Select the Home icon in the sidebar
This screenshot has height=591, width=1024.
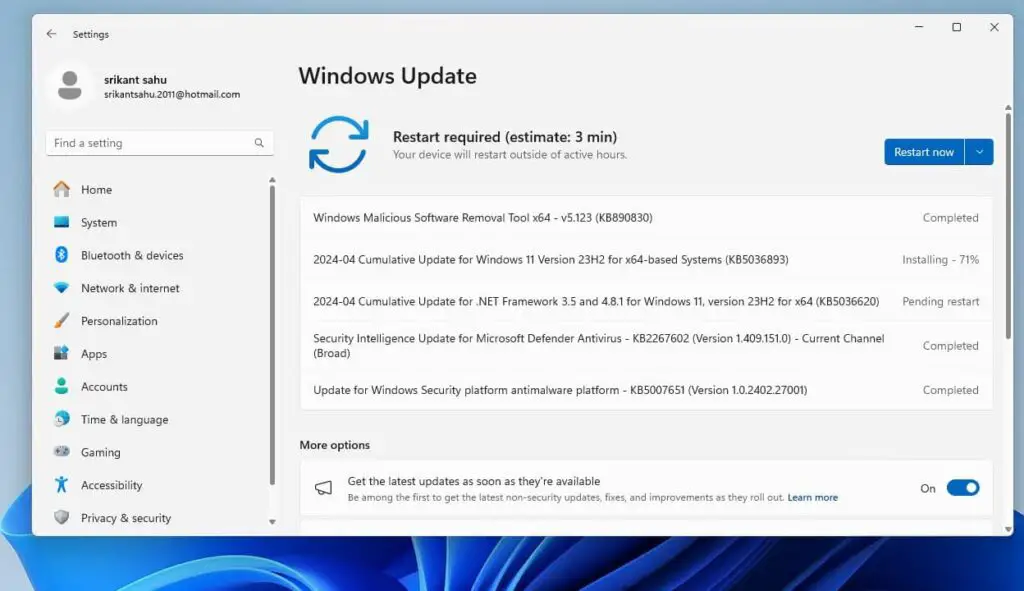coord(63,189)
